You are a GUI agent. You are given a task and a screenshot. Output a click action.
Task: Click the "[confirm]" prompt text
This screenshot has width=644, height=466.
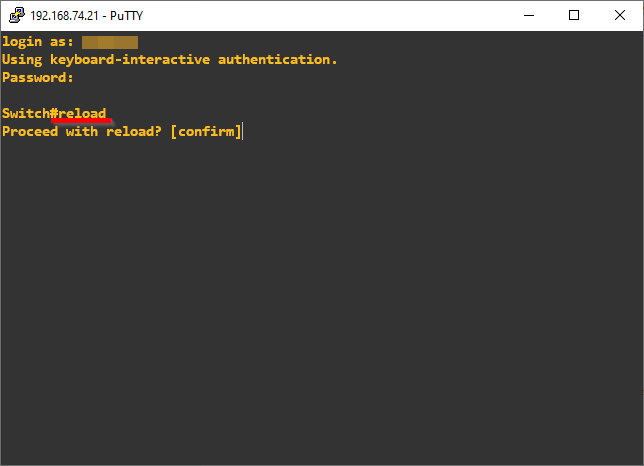(x=206, y=131)
